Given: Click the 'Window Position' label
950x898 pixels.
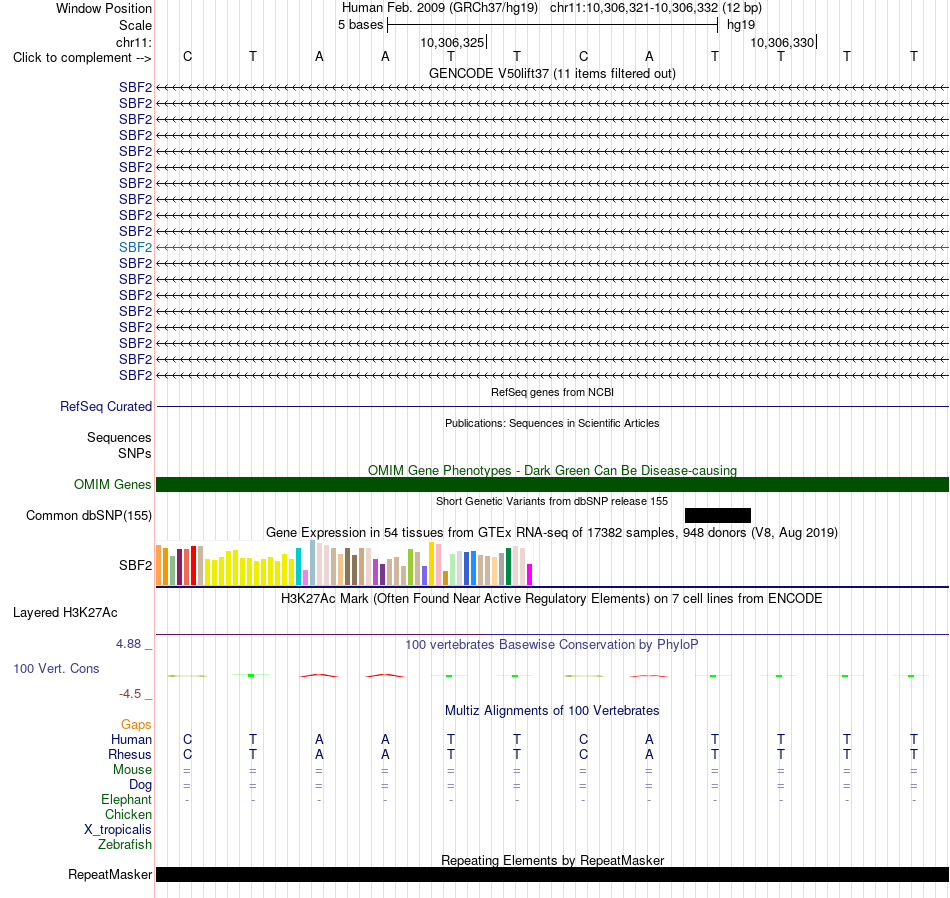Looking at the screenshot, I should (x=104, y=8).
